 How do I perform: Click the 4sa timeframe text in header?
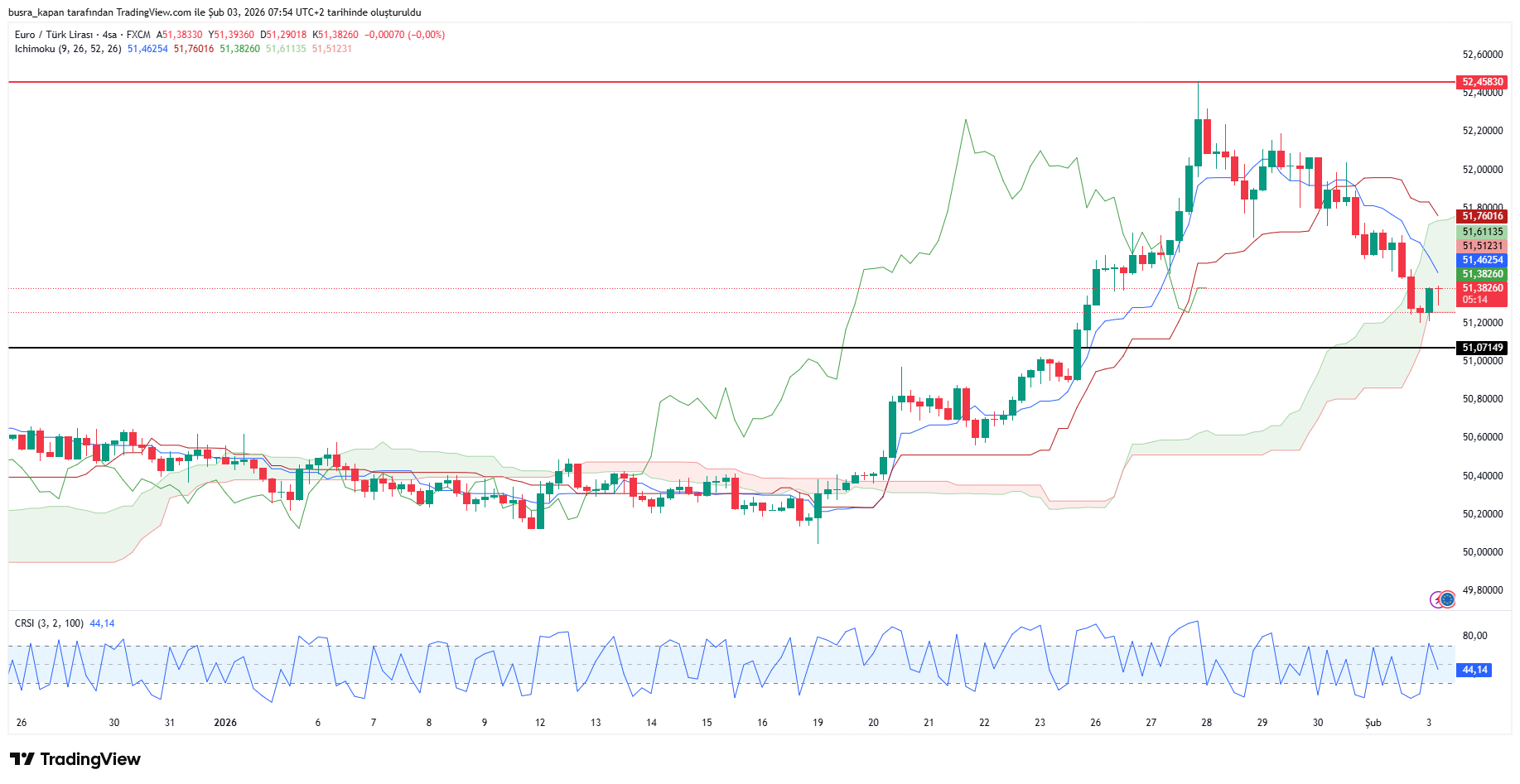pyautogui.click(x=109, y=35)
